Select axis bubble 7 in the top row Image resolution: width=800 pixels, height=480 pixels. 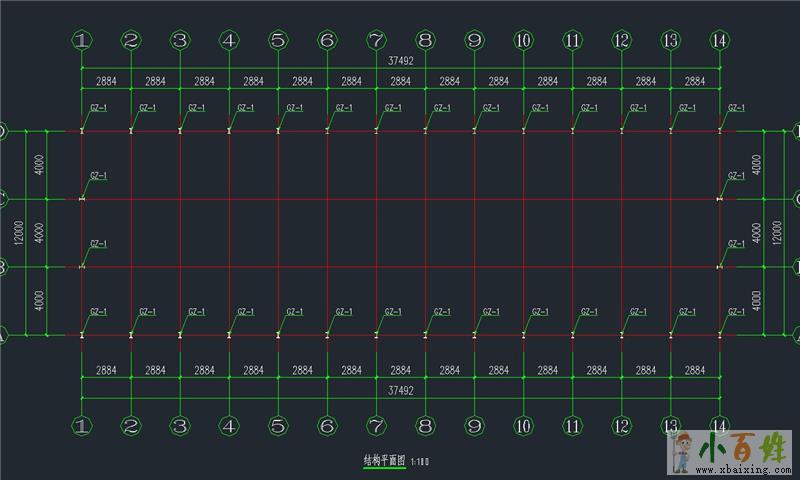point(376,40)
